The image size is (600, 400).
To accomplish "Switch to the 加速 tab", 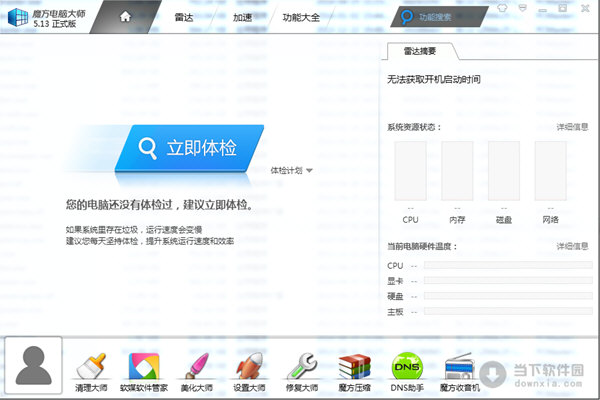I will click(243, 17).
